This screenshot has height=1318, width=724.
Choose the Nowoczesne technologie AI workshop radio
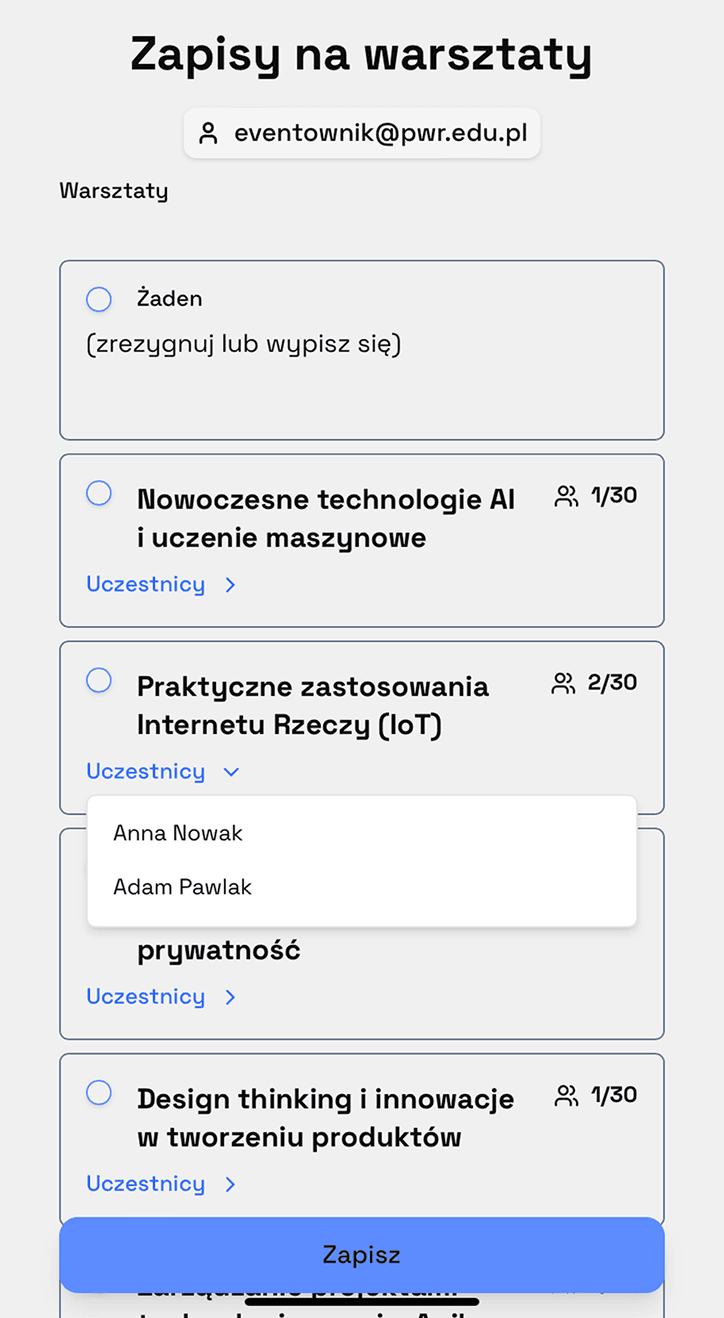click(x=99, y=493)
